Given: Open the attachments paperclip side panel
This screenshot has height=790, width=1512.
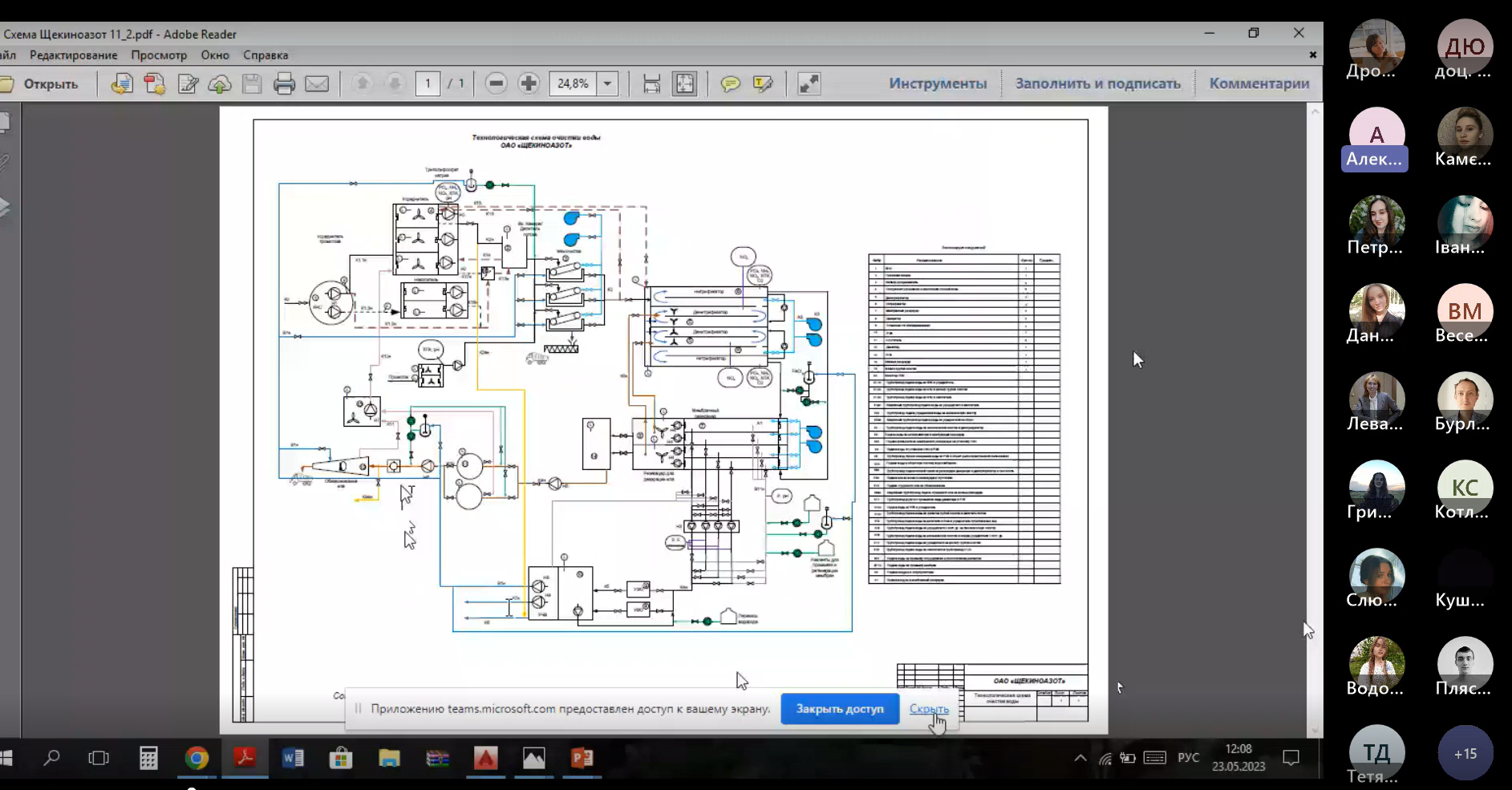Looking at the screenshot, I should point(4,164).
